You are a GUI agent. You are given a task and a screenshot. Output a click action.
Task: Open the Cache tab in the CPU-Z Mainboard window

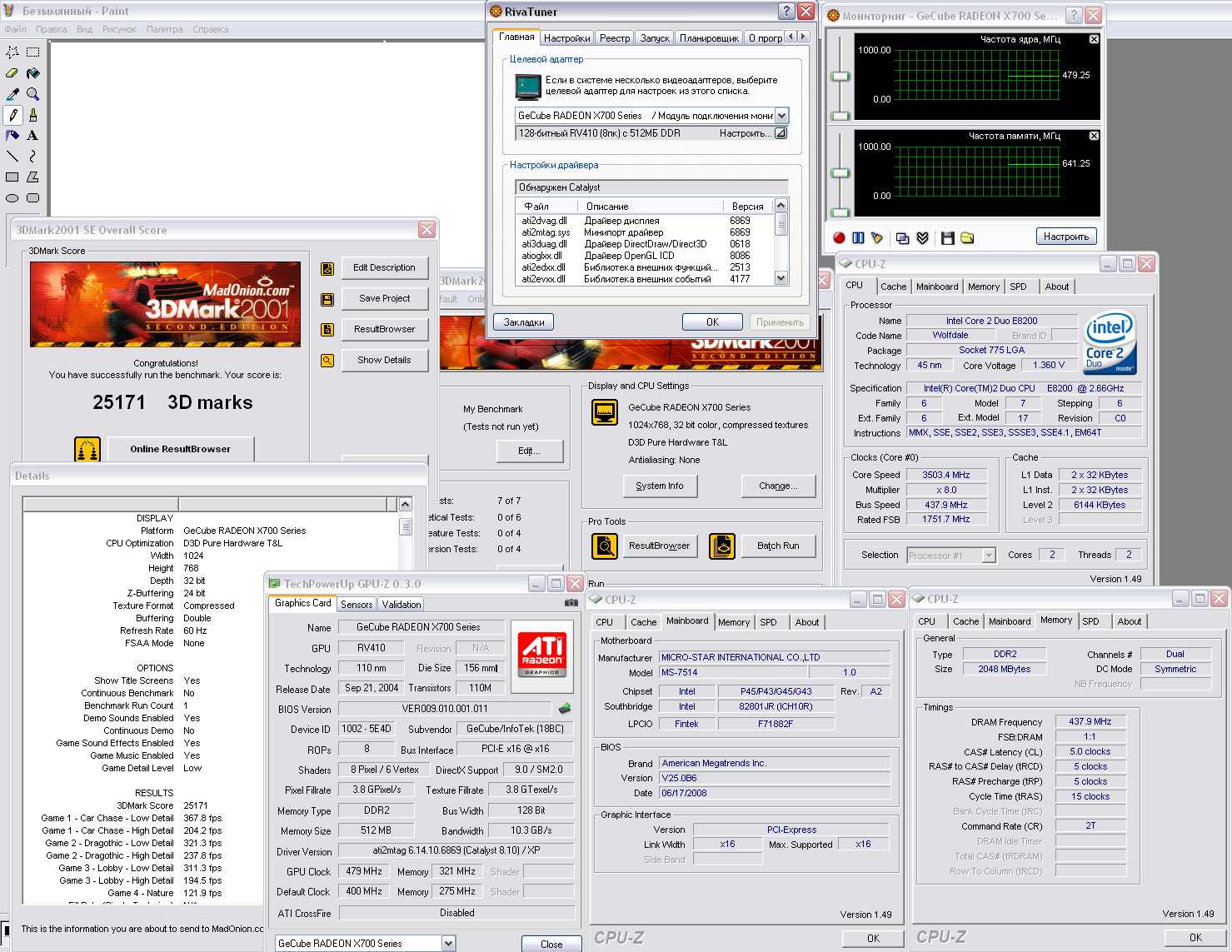[x=643, y=622]
